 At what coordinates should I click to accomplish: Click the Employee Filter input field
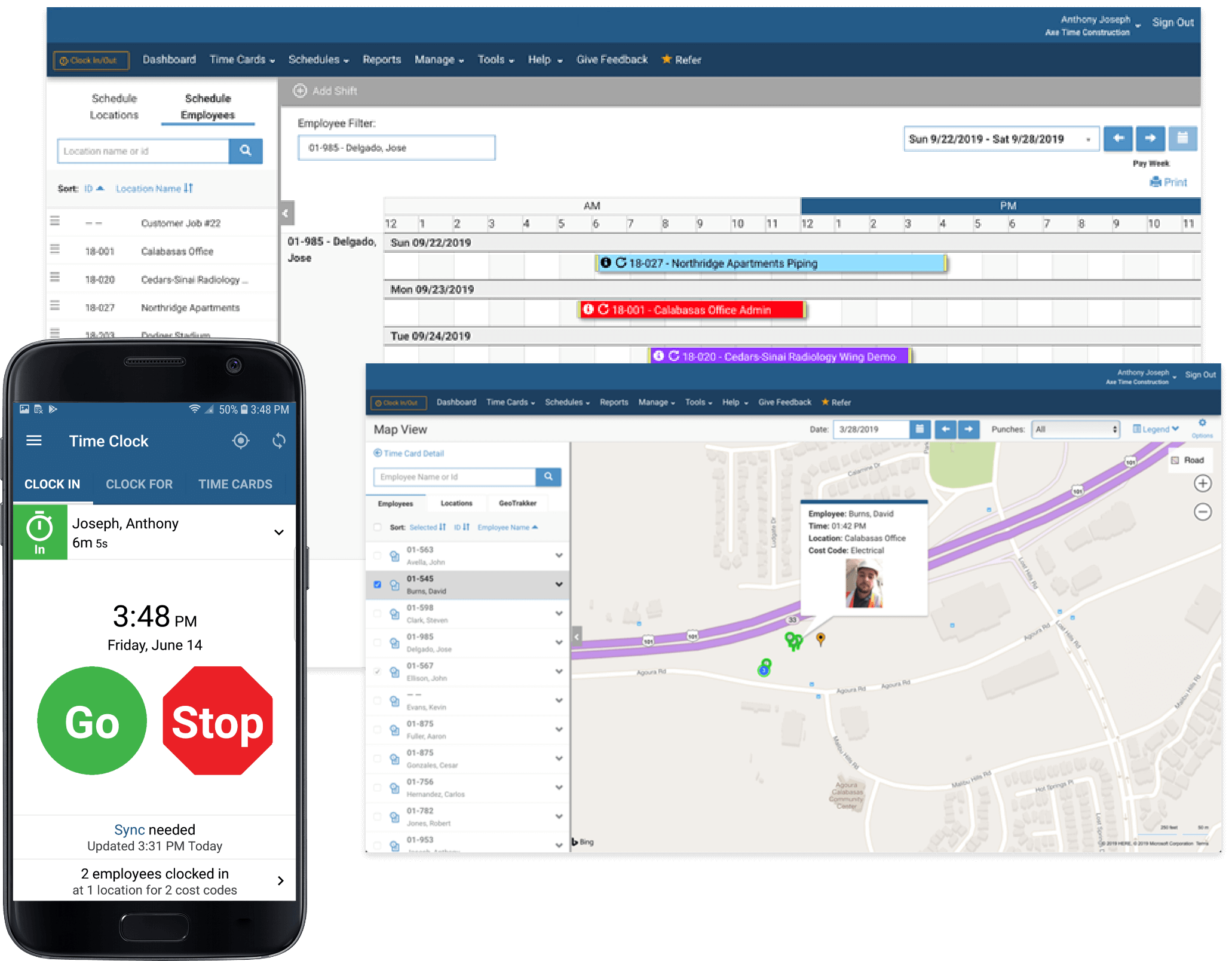tap(397, 148)
